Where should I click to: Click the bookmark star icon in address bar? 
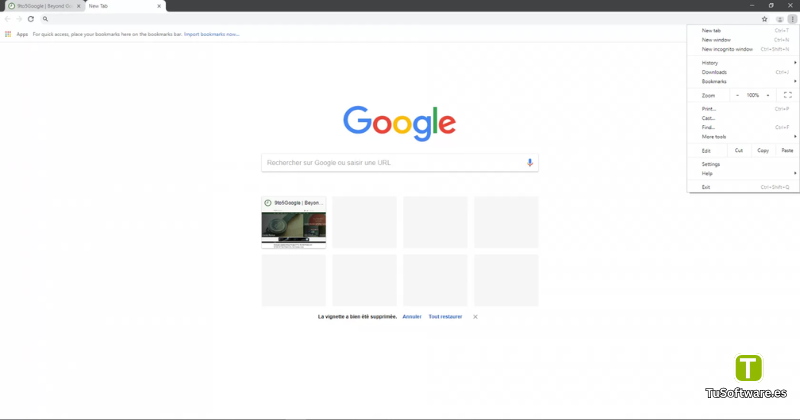click(764, 19)
